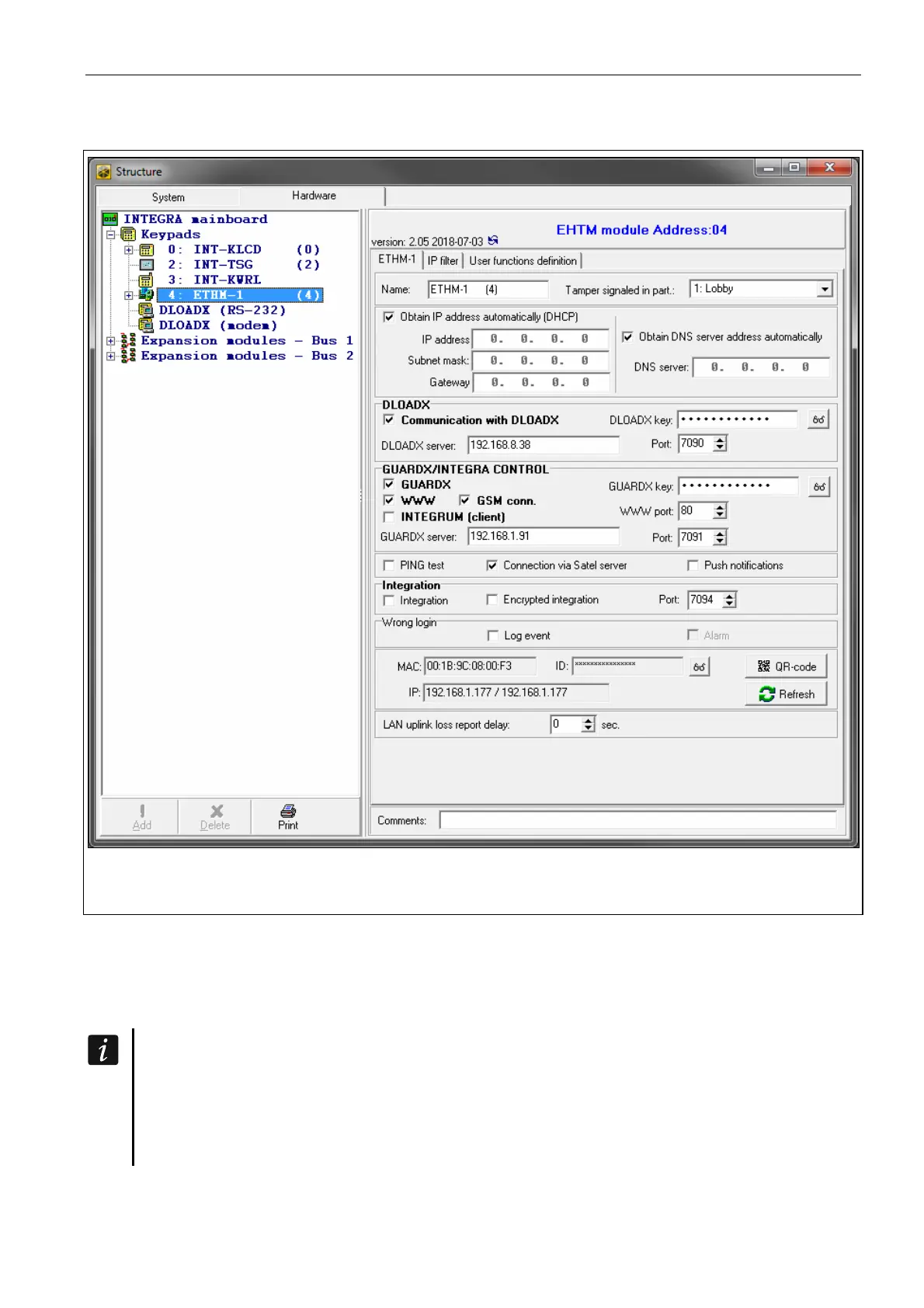Toggle the WWW checkbox
Image resolution: width=924 pixels, height=1308 pixels.
pos(389,500)
